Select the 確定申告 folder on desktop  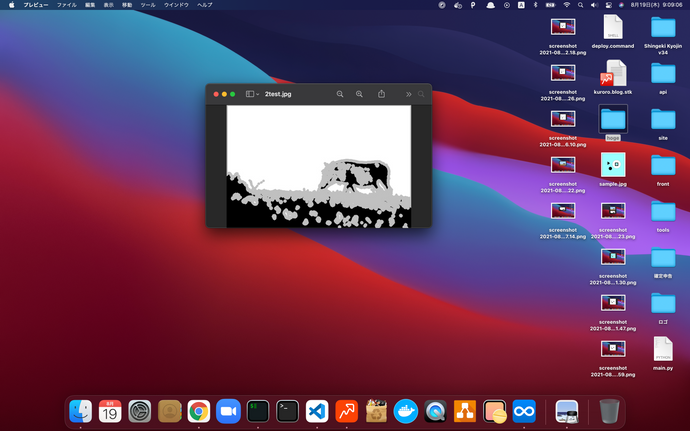pyautogui.click(x=663, y=262)
